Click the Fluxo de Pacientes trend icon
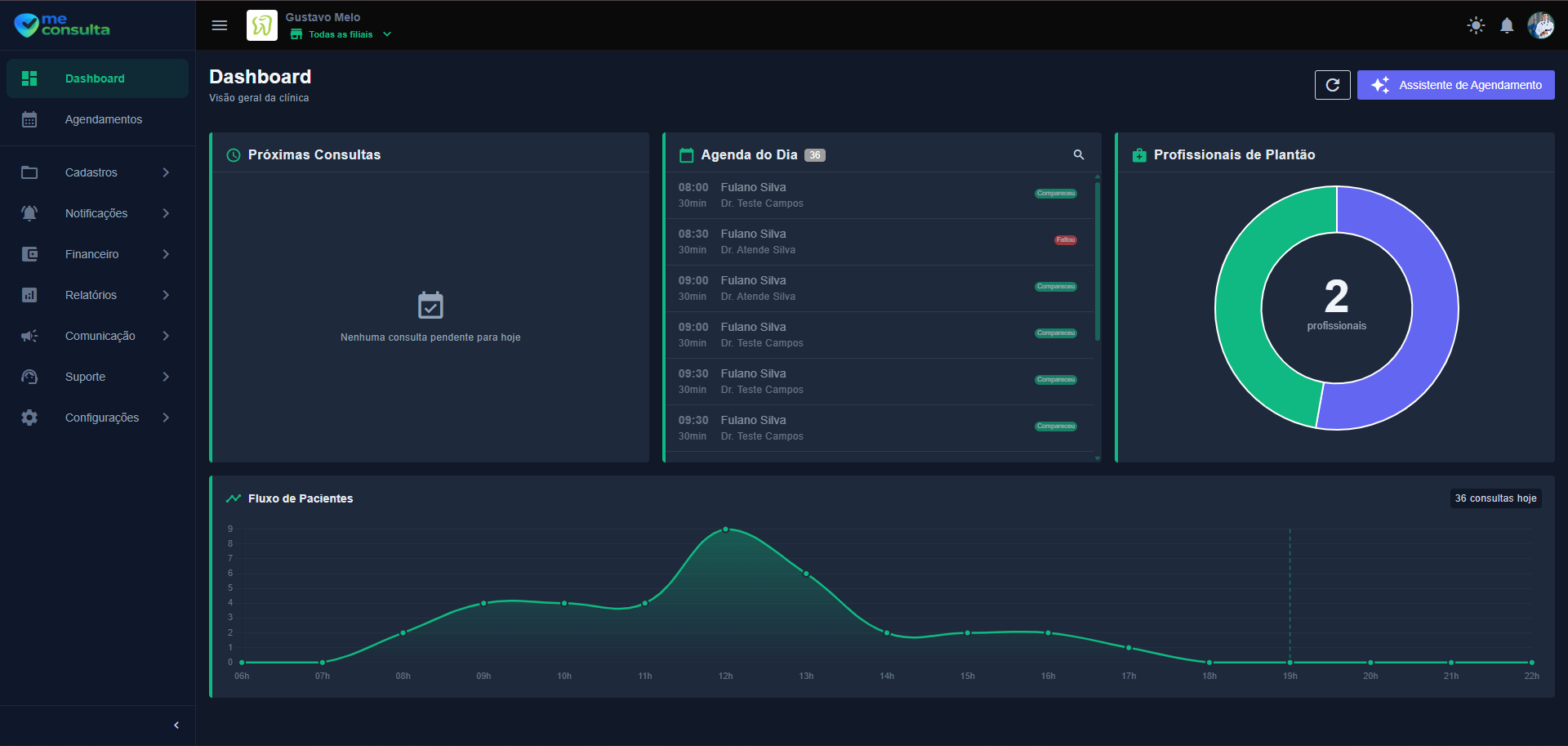Image resolution: width=1568 pixels, height=746 pixels. 234,498
